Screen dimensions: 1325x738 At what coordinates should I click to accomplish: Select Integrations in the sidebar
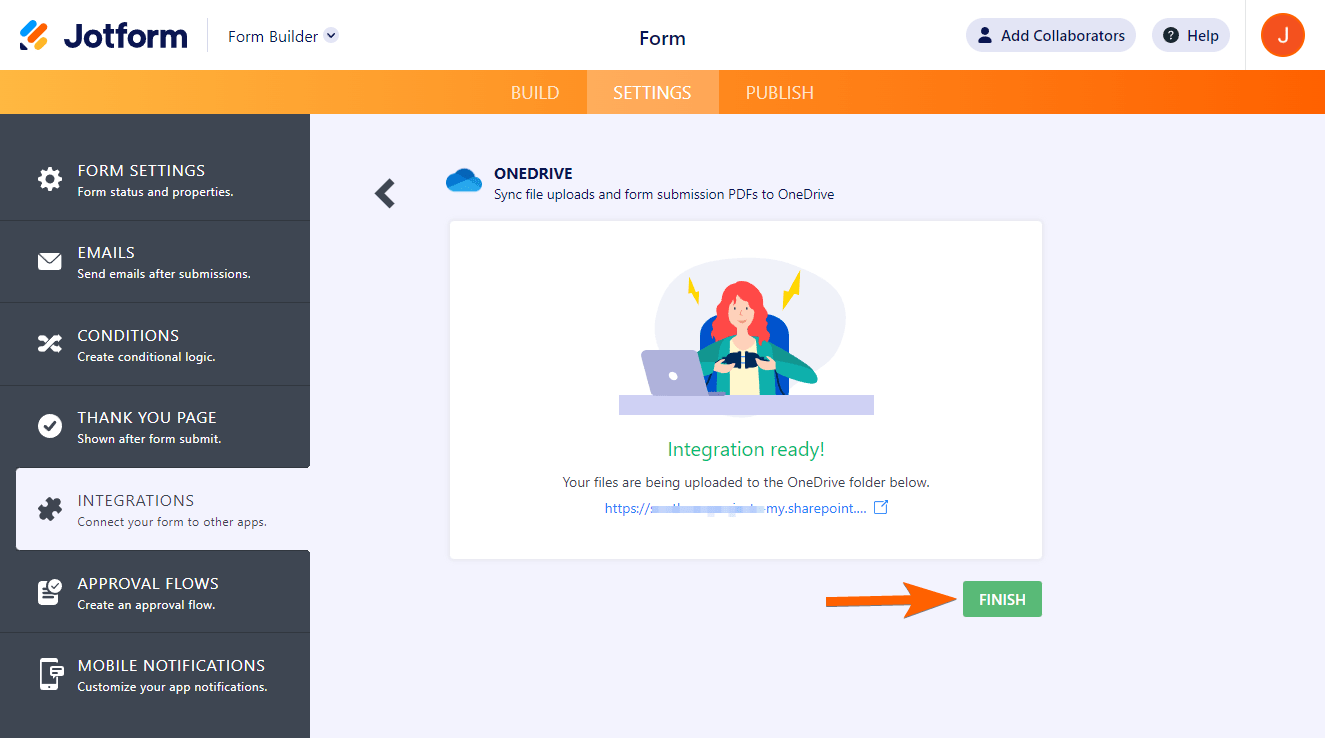coord(163,509)
